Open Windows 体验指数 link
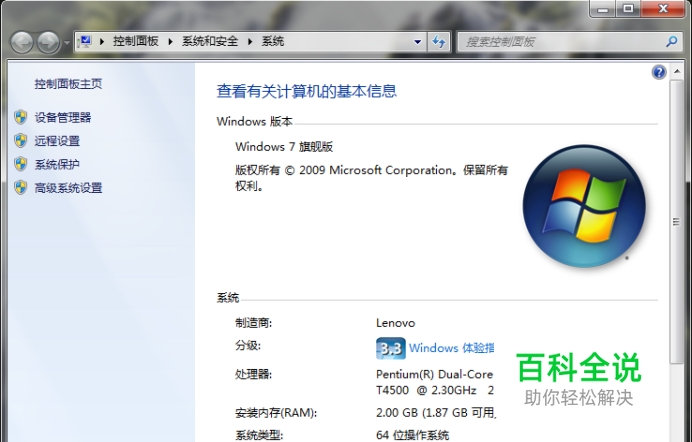 [x=451, y=348]
